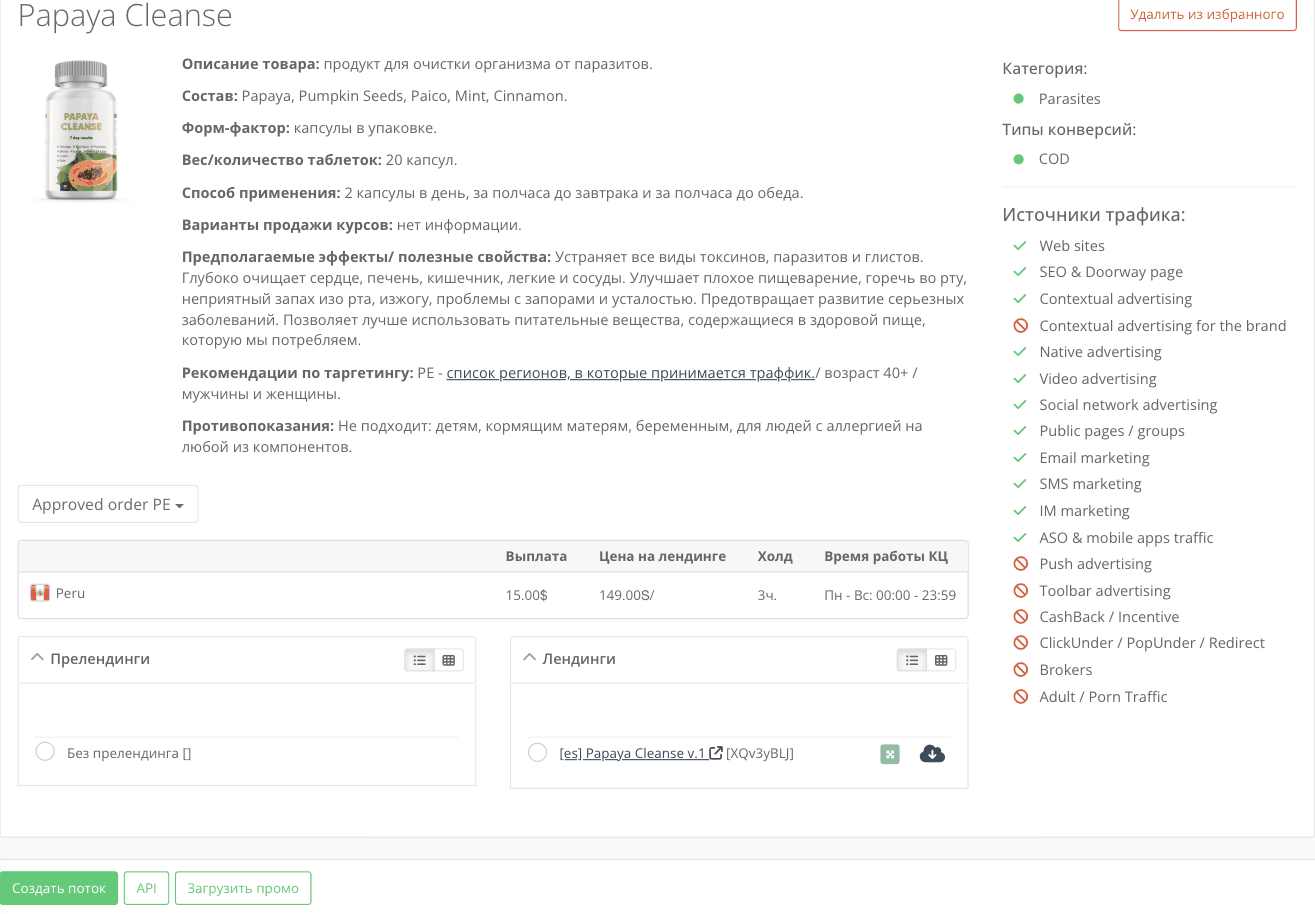Click green expand preview icon for landing
This screenshot has height=914, width=1315.
tap(890, 754)
